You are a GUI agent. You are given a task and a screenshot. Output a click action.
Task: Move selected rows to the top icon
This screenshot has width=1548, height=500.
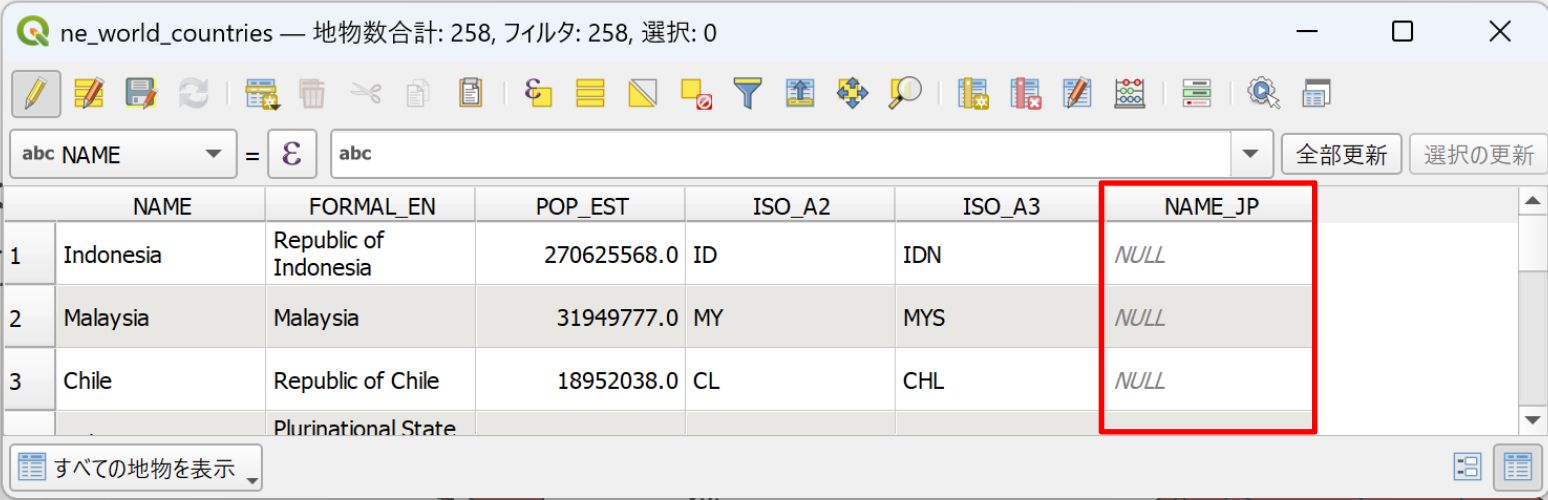click(x=800, y=94)
